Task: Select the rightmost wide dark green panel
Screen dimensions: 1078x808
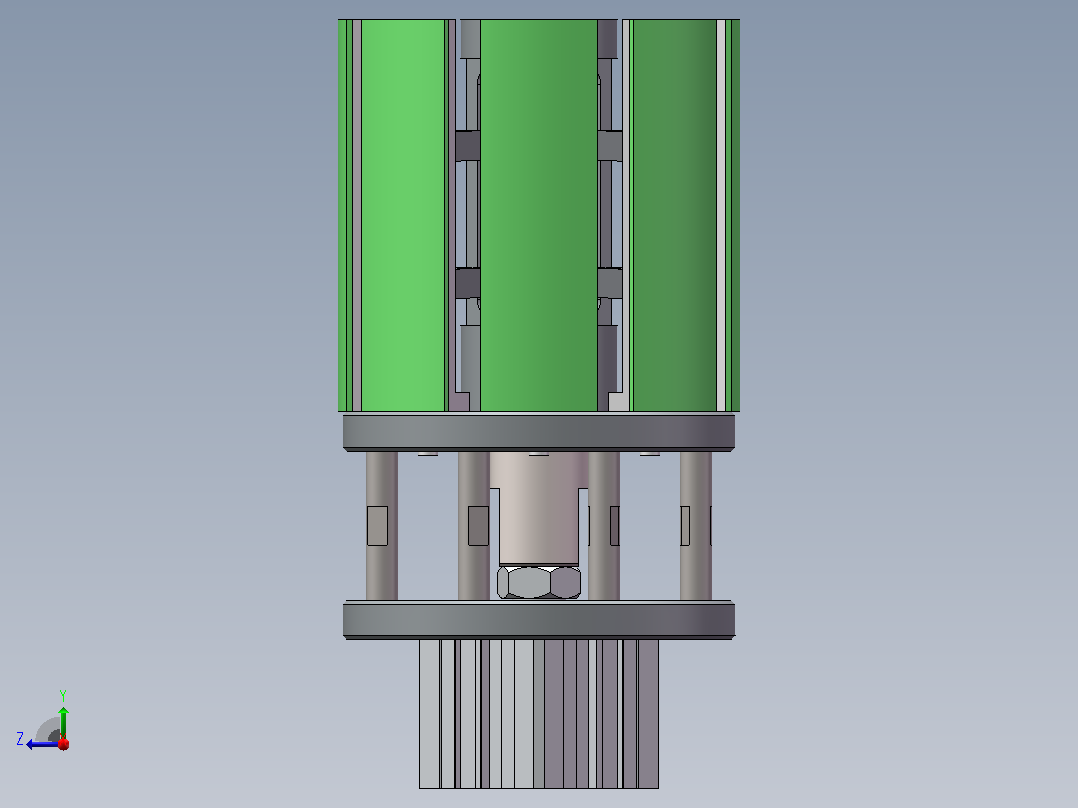Action: 674,215
